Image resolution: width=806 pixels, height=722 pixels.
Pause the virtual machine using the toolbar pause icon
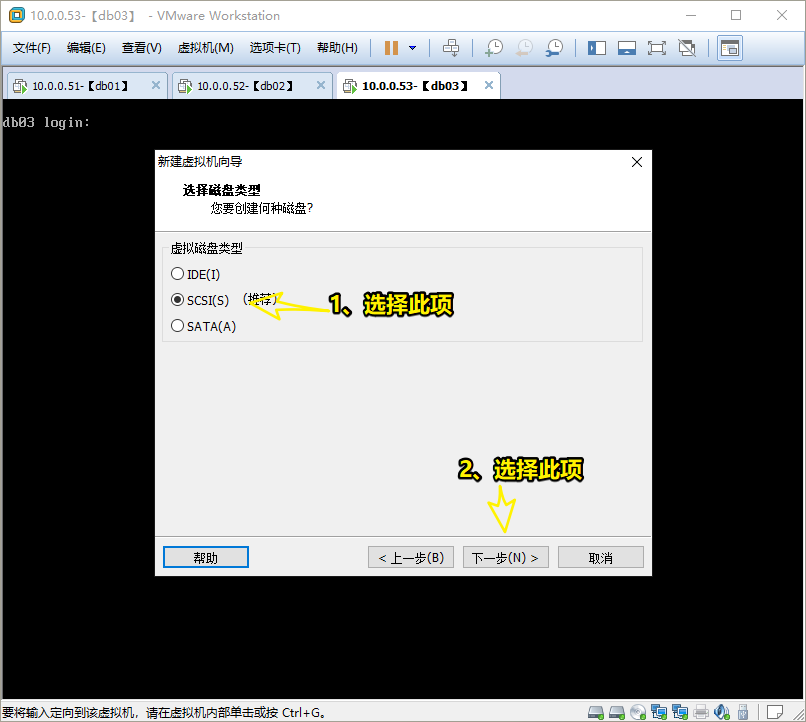coord(391,48)
